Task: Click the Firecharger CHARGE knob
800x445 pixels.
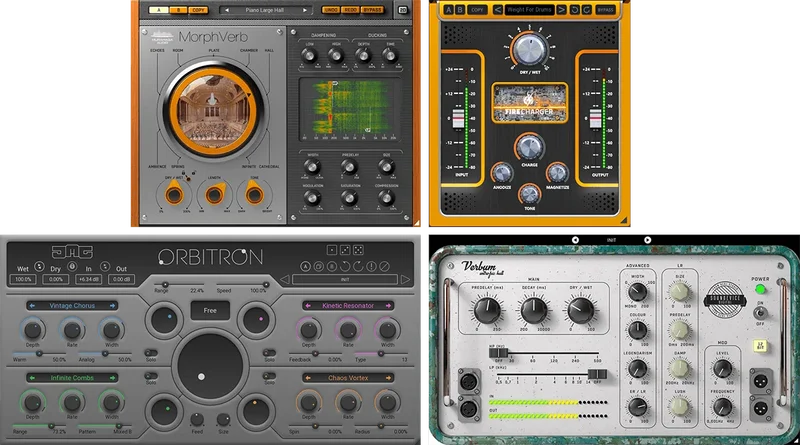Action: click(x=529, y=148)
